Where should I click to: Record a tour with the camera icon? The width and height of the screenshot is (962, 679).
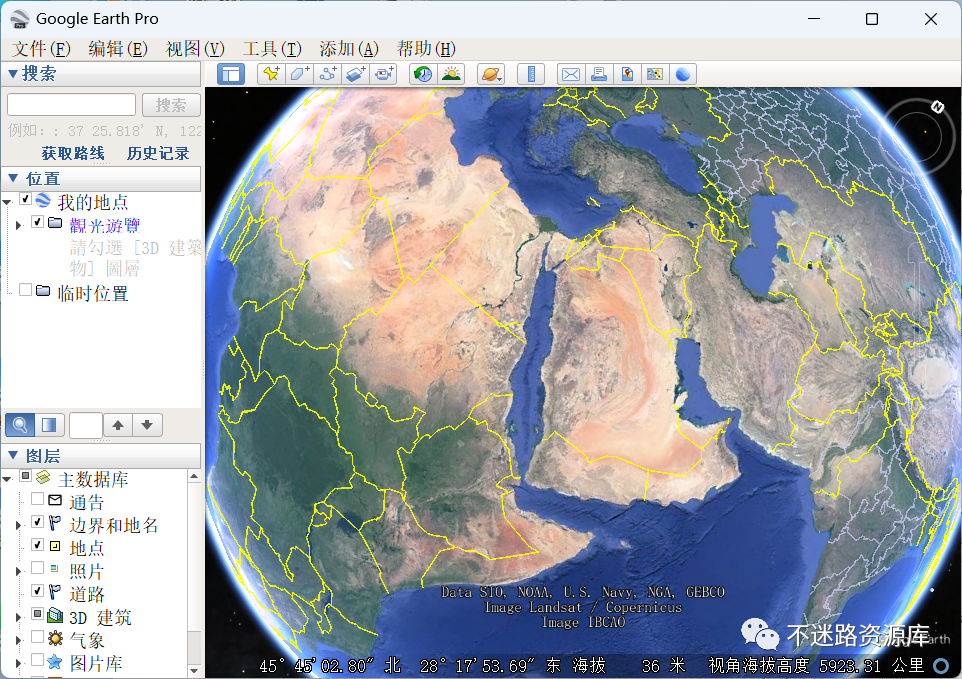tap(384, 74)
